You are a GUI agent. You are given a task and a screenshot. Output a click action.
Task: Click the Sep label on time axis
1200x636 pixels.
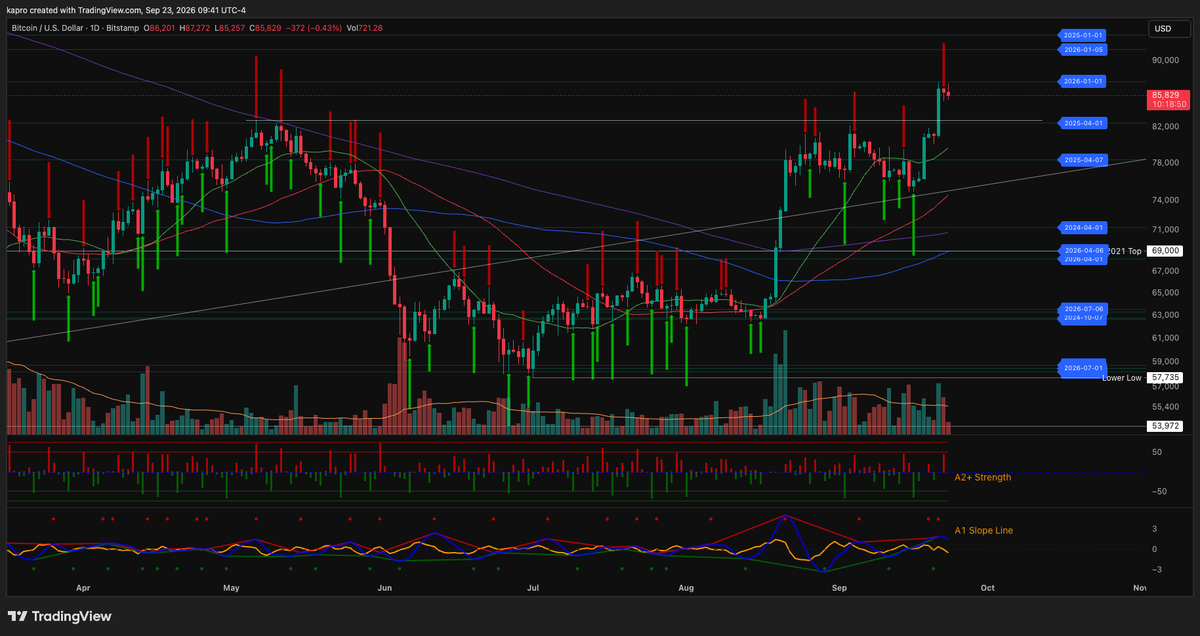839,590
